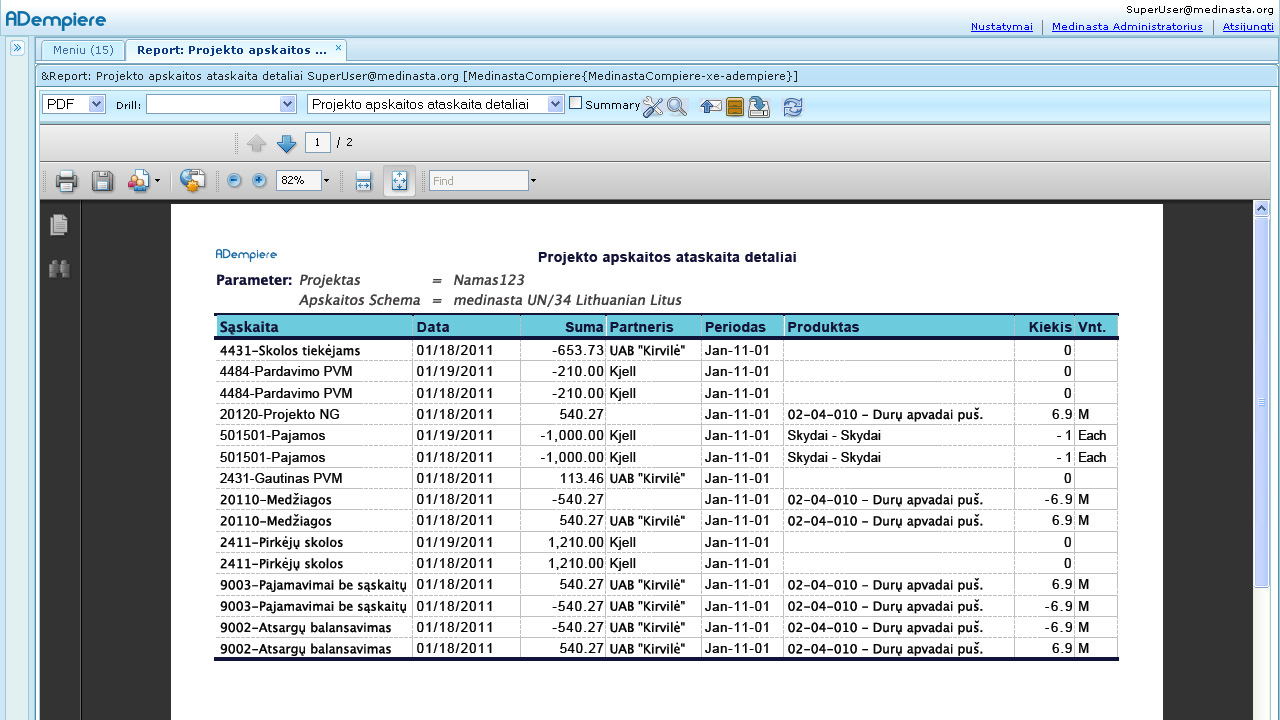Zoom in with the plus icon
Screen dimensions: 1280x720
coord(259,180)
